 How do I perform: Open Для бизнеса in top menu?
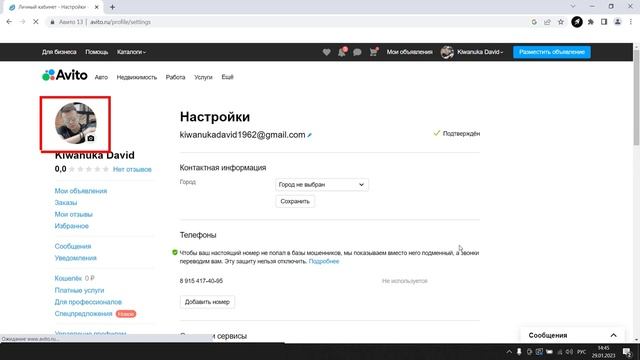(59, 52)
